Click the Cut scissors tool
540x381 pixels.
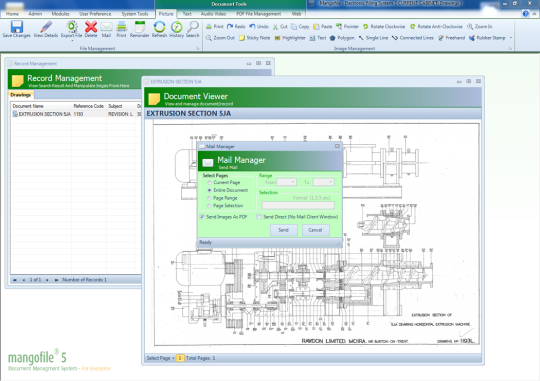[280, 27]
